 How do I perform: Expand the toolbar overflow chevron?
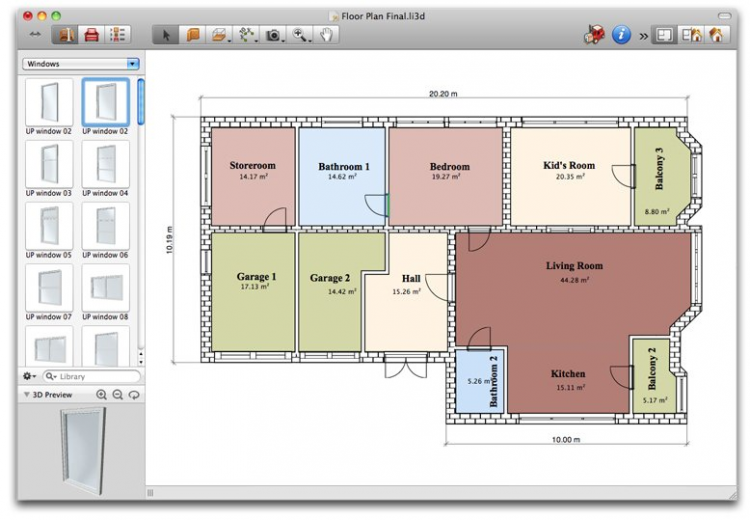click(x=643, y=36)
